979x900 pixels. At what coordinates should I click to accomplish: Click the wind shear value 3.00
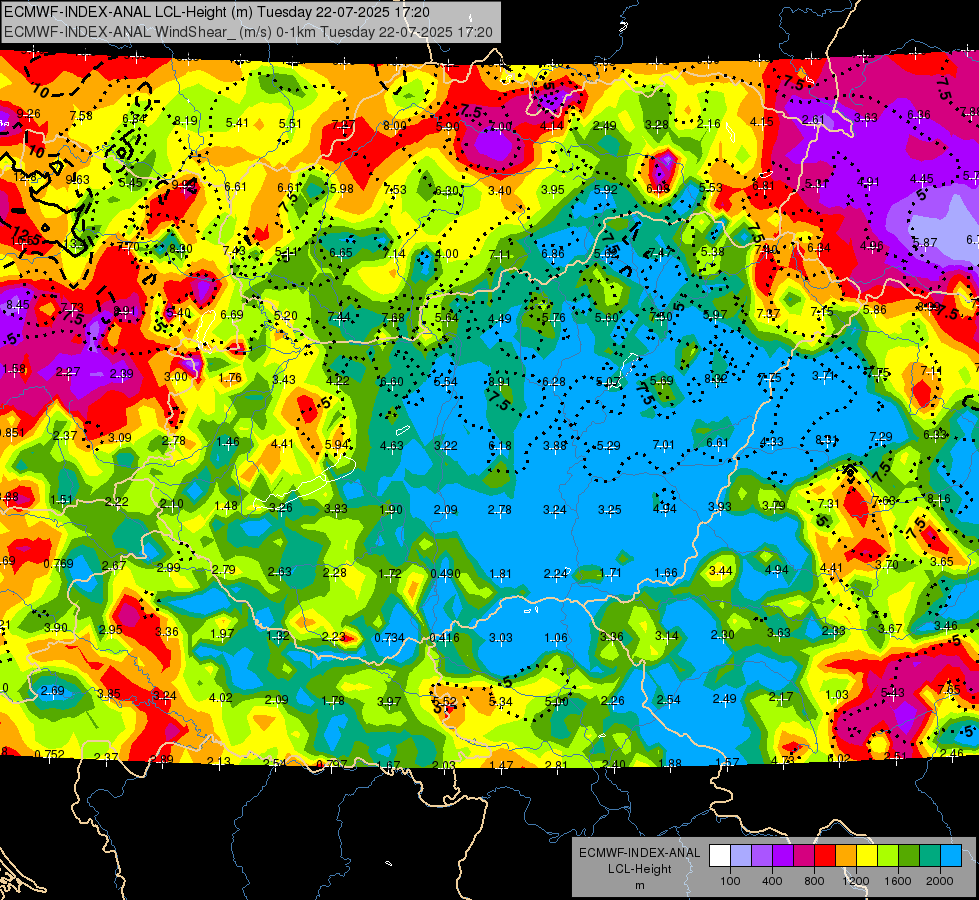(175, 377)
